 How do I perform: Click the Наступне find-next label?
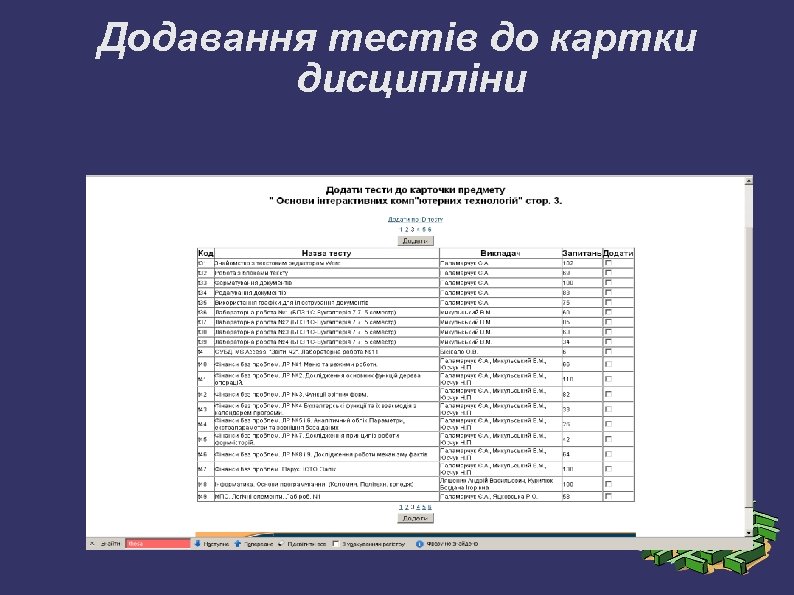tap(216, 544)
